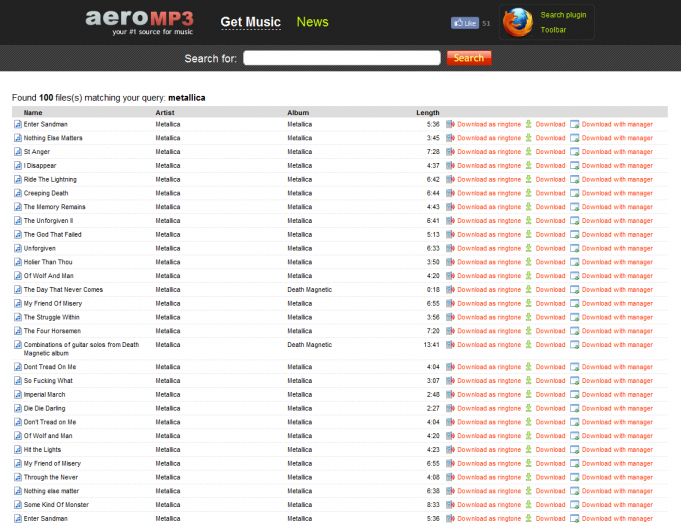Click the ringtone icon in Nothing Else Matters row
Screen dimensions: 681x525
tap(450, 138)
